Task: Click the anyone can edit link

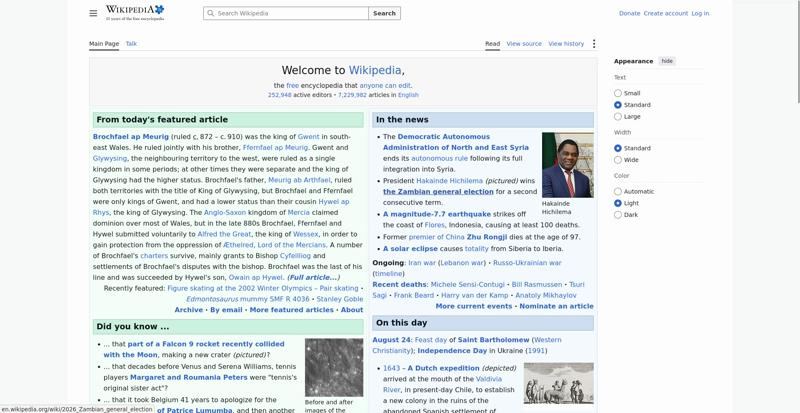Action: click(385, 86)
